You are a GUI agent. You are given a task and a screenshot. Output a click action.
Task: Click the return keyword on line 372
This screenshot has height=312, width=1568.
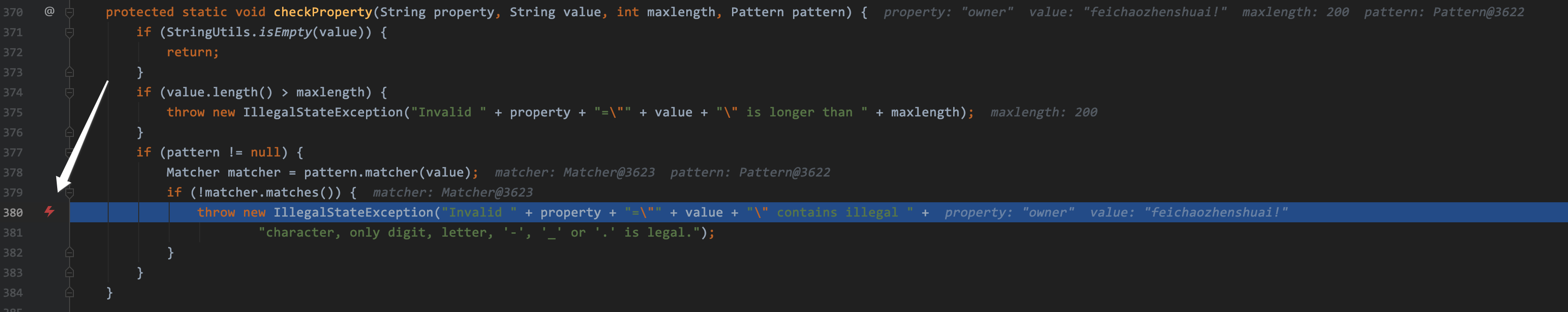tap(189, 52)
